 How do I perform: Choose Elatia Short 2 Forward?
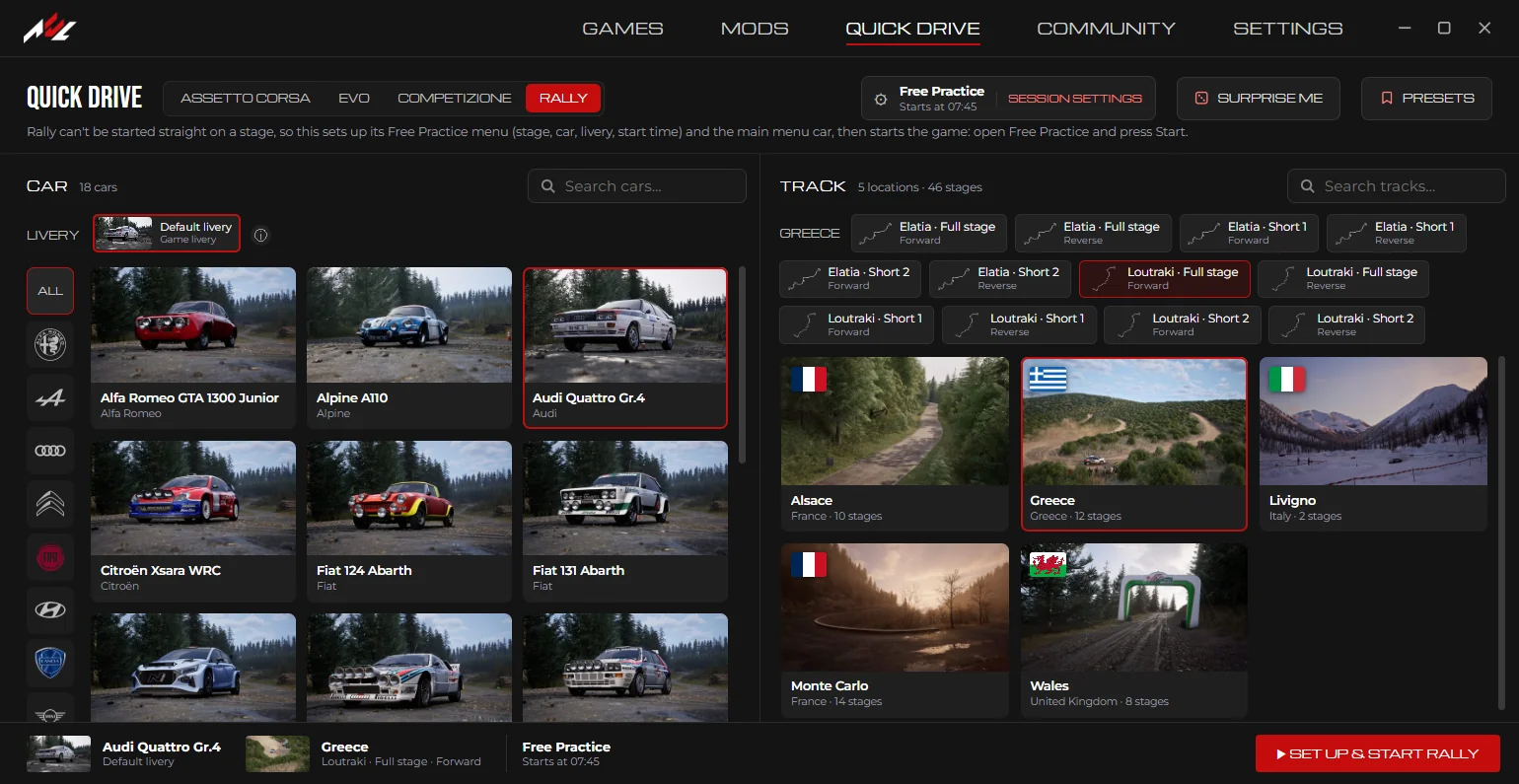pyautogui.click(x=850, y=279)
